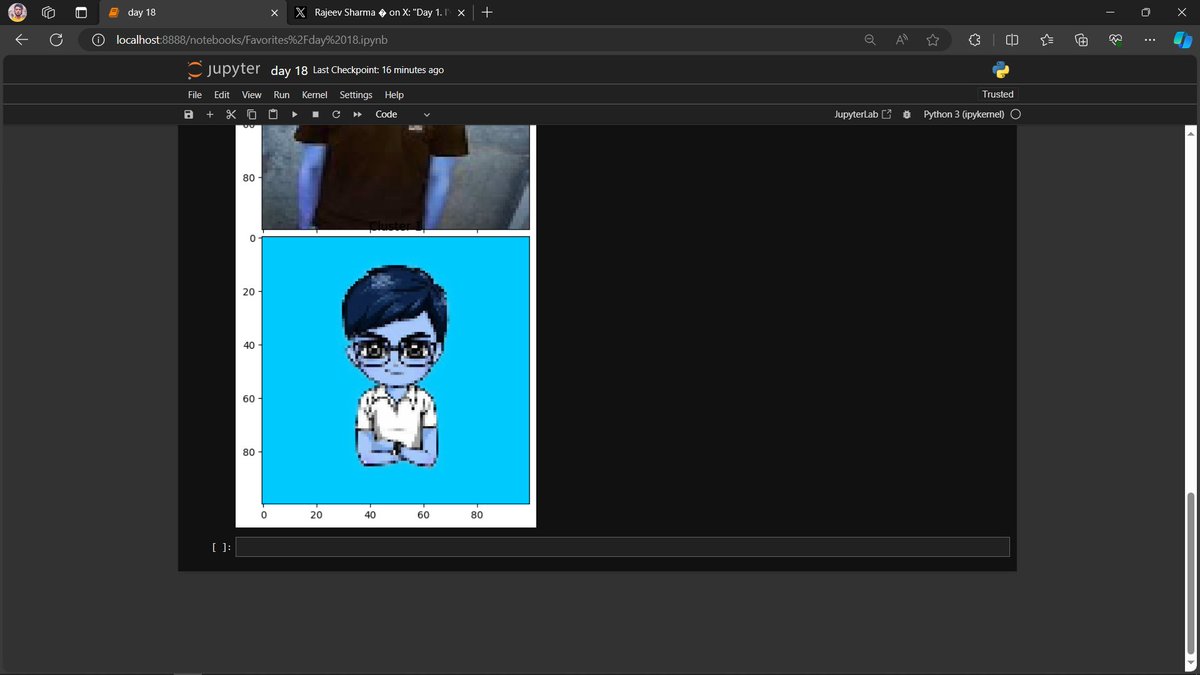1200x675 pixels.
Task: Open Browser essentials heart icon
Action: click(x=1116, y=40)
